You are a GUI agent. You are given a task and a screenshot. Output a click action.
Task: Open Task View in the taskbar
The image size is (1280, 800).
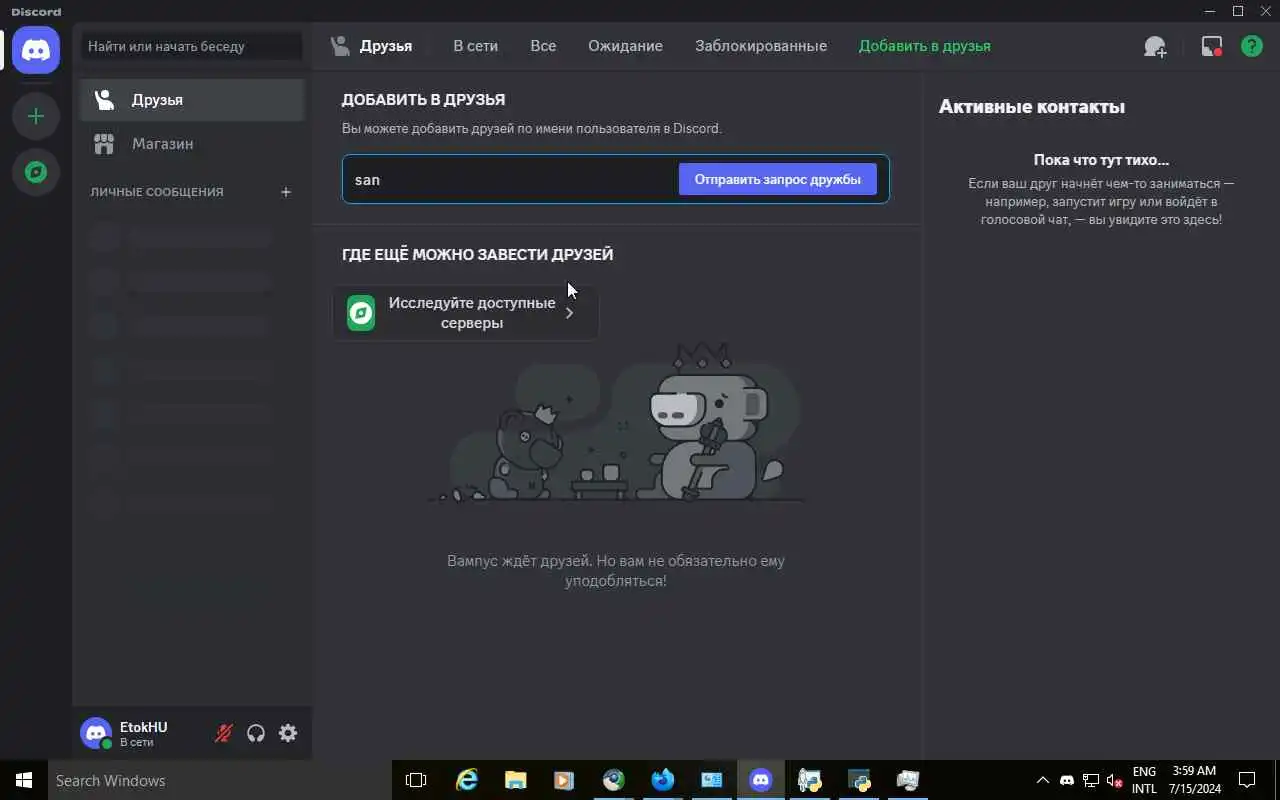point(416,780)
